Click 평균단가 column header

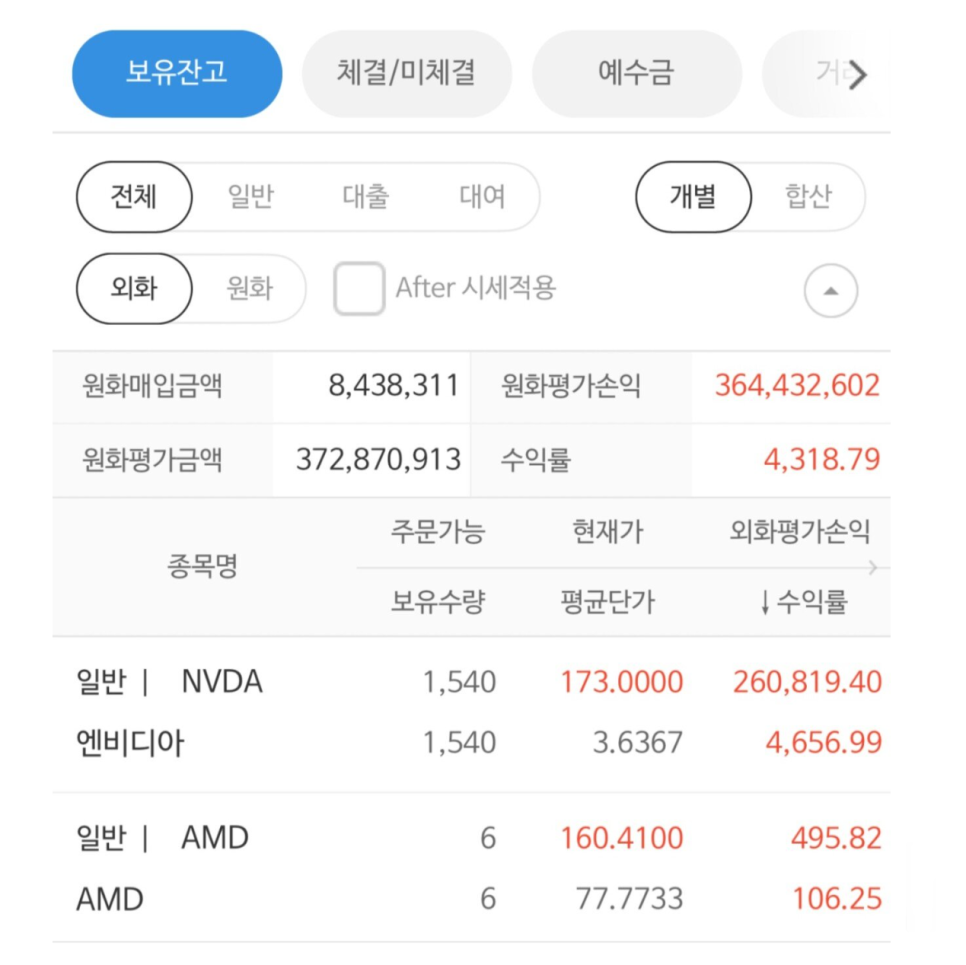tap(607, 601)
